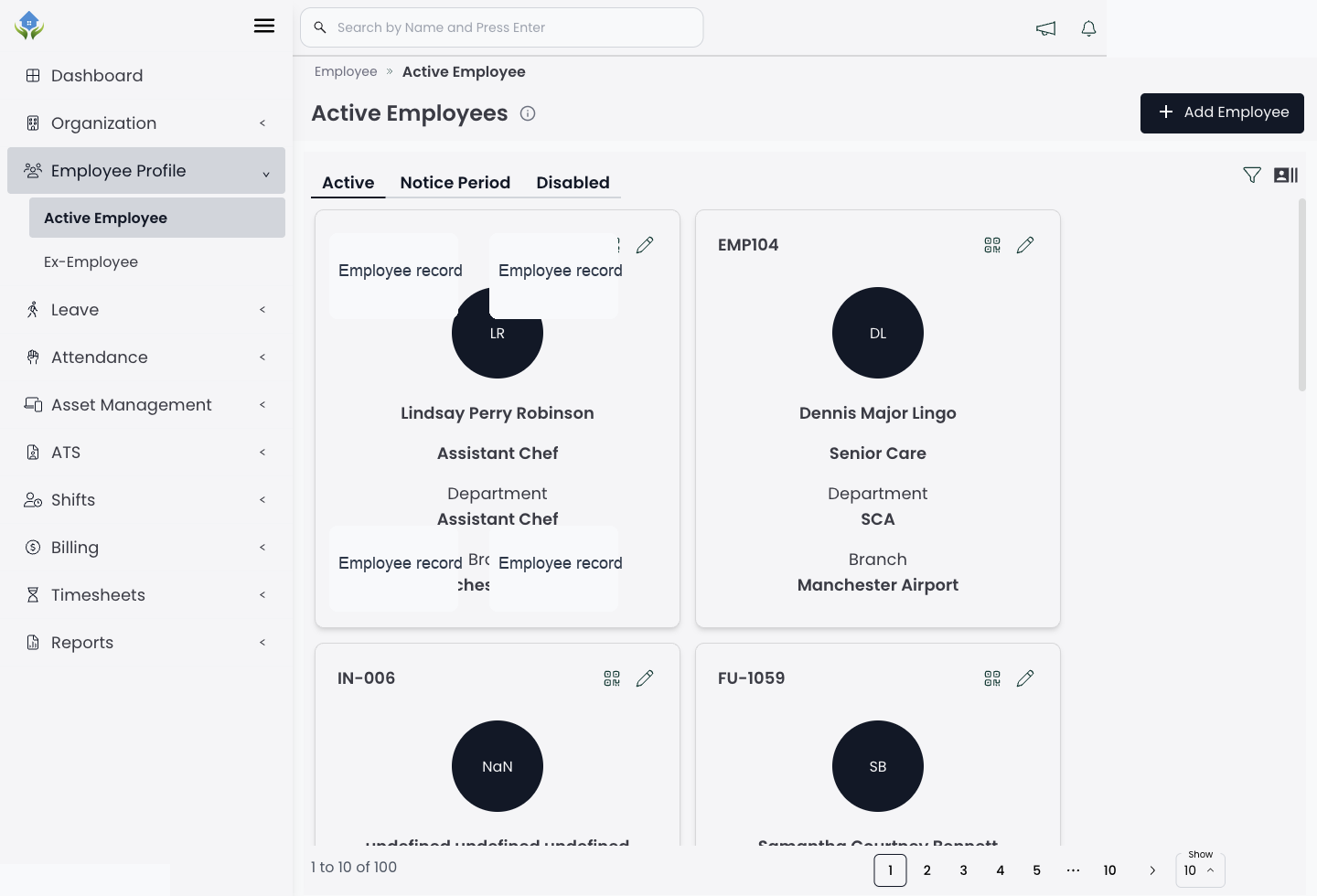The height and width of the screenshot is (896, 1317).
Task: Switch to the Disabled tab
Action: [x=573, y=183]
